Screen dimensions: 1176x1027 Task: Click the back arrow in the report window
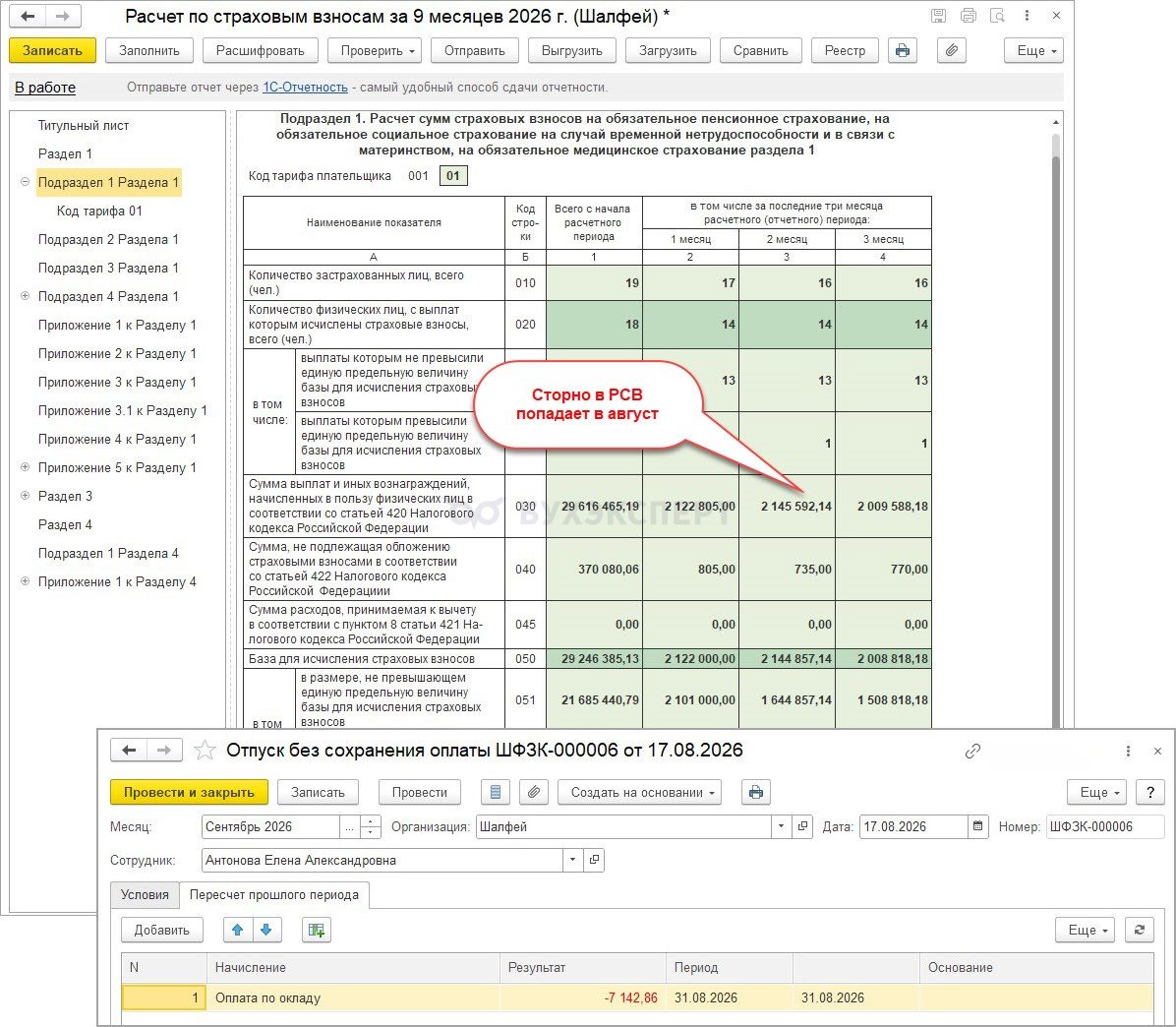click(27, 16)
